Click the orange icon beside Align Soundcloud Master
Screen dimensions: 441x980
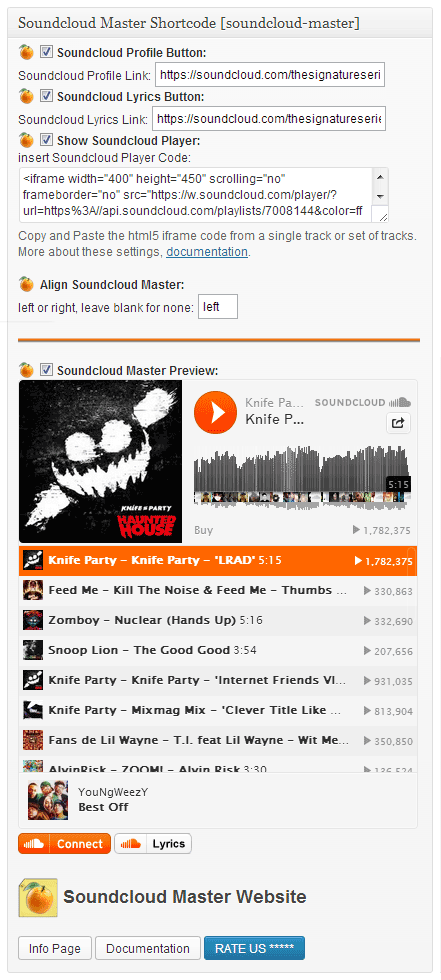26,284
